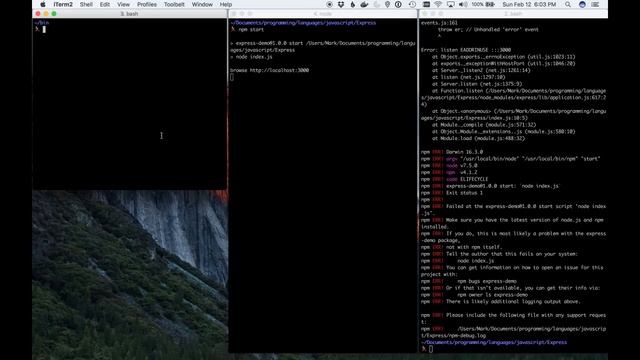
Task: Open the Toolbelt menu
Action: point(174,4)
